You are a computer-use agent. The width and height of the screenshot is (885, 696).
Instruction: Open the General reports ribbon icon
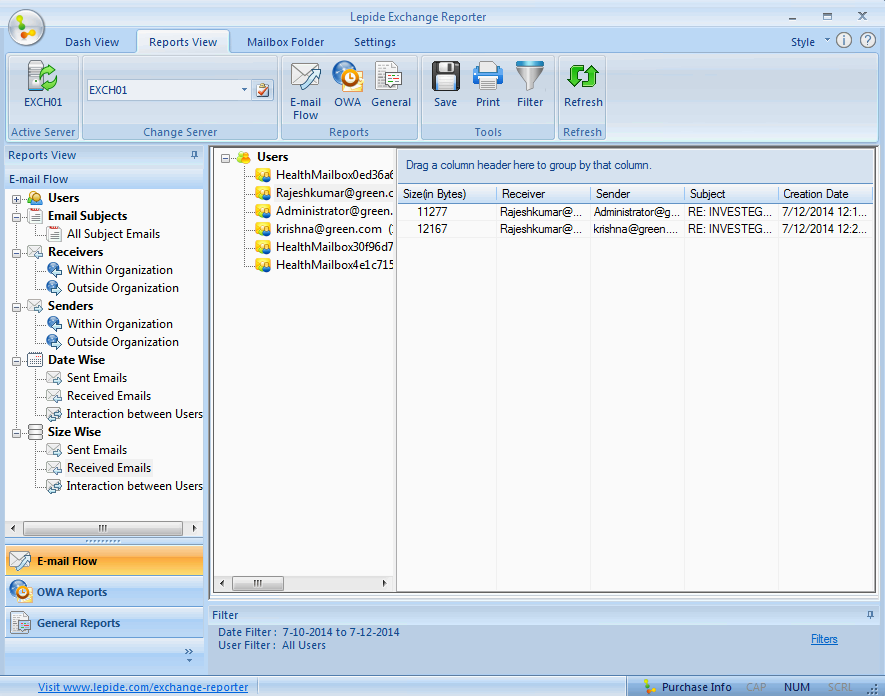click(x=389, y=76)
